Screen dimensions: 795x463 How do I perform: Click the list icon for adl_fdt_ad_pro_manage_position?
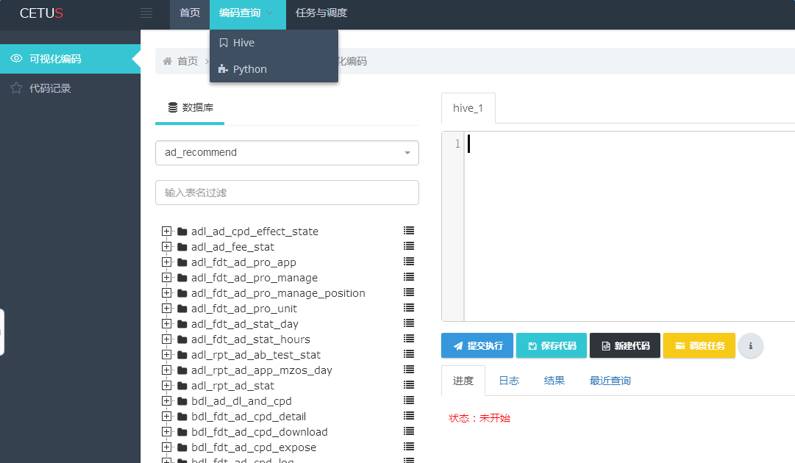click(409, 292)
